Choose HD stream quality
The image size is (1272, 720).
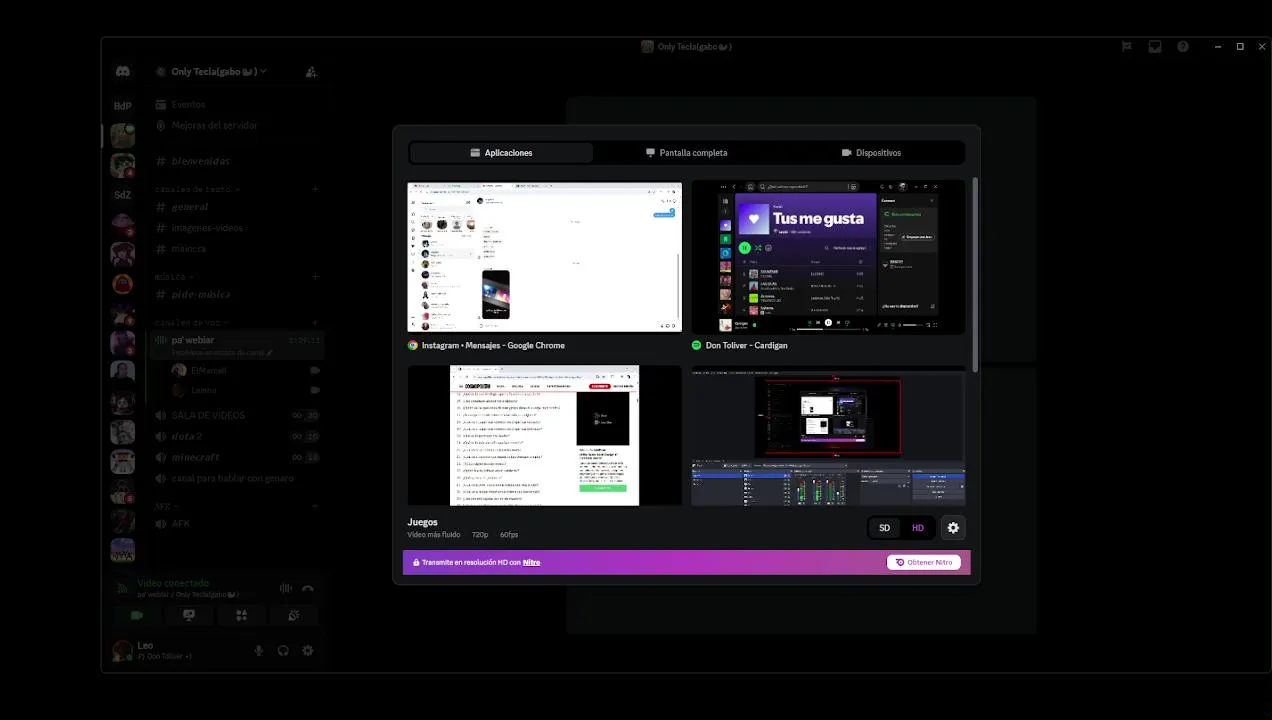[x=918, y=528]
